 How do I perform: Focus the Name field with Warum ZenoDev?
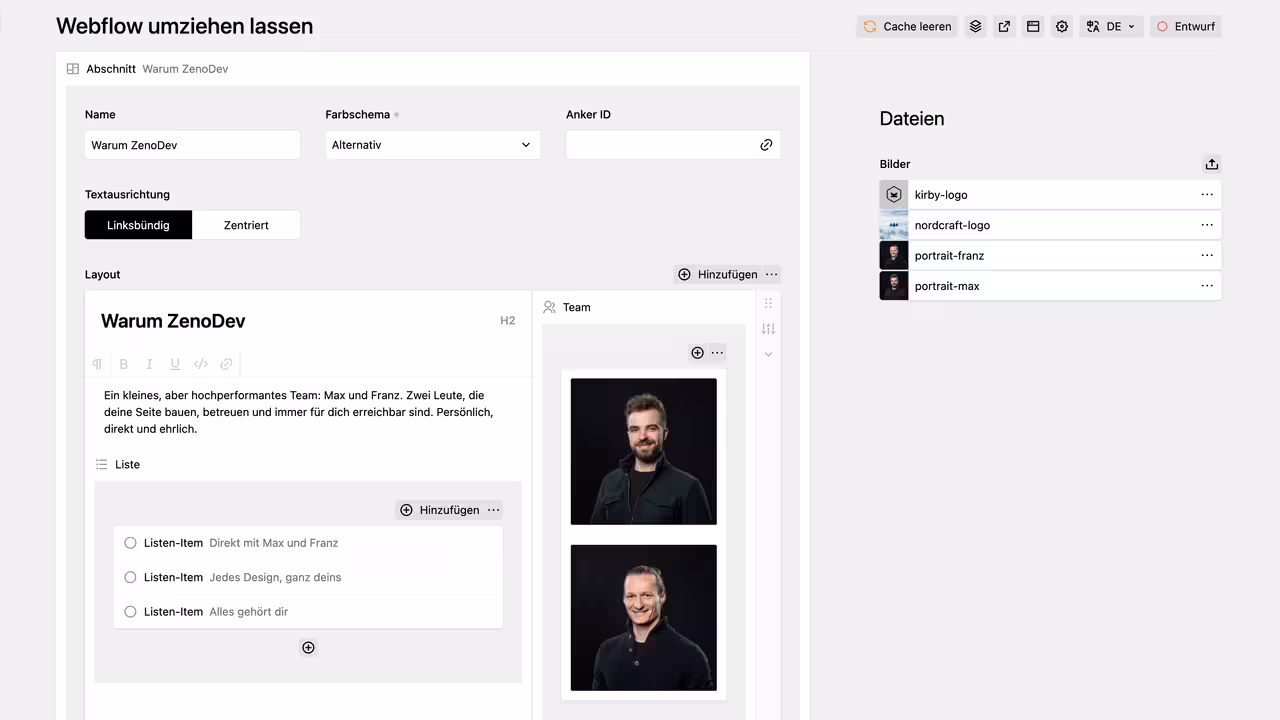tap(192, 145)
